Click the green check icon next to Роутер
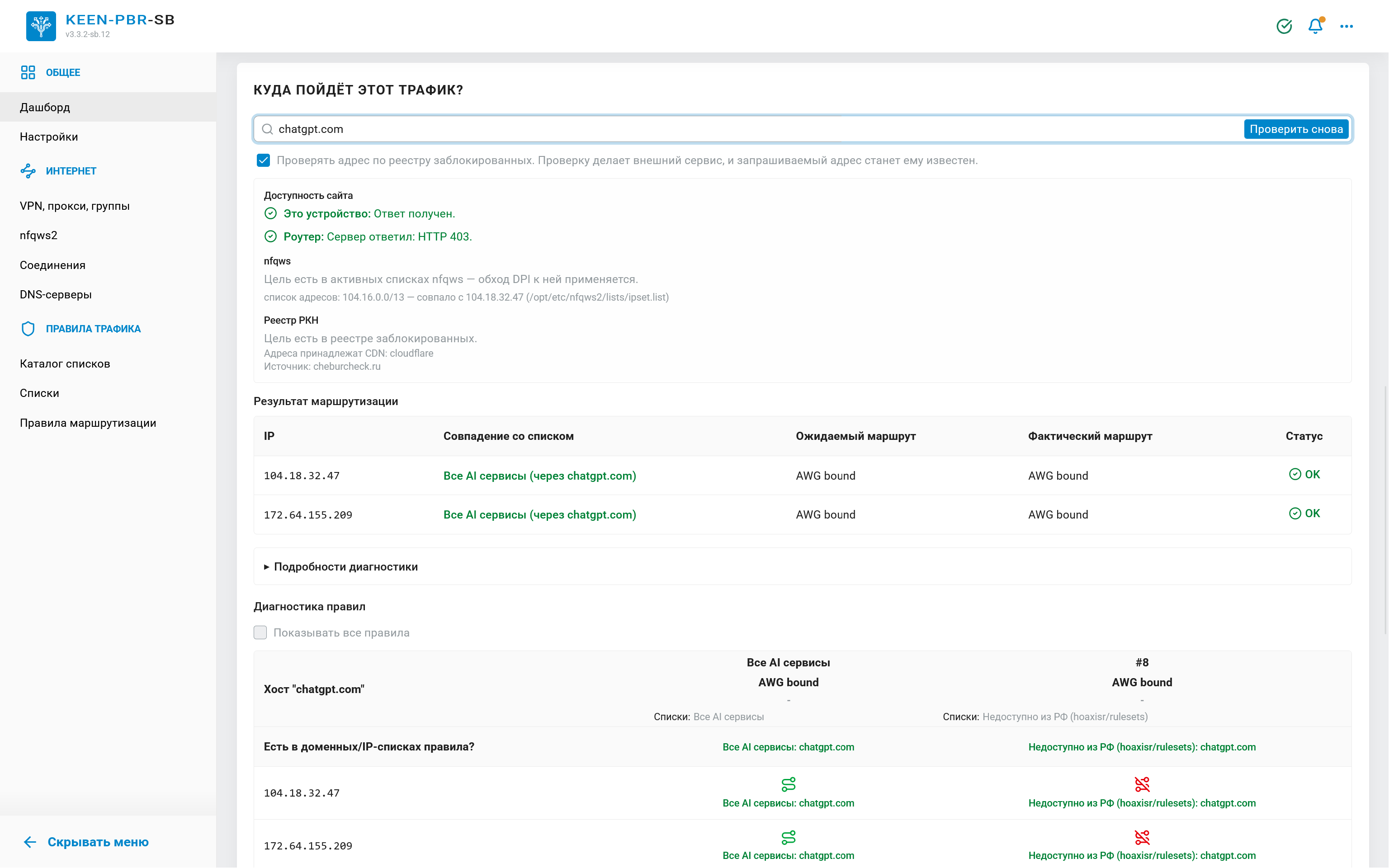 (x=270, y=236)
